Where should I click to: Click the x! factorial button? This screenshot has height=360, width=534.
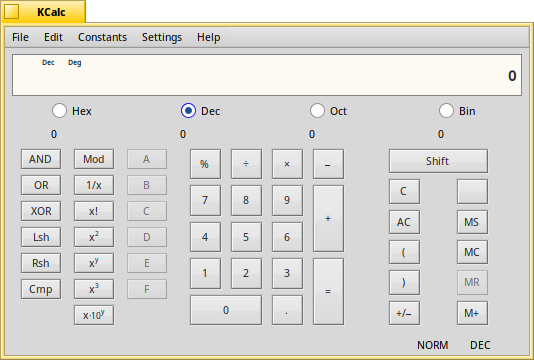point(94,211)
